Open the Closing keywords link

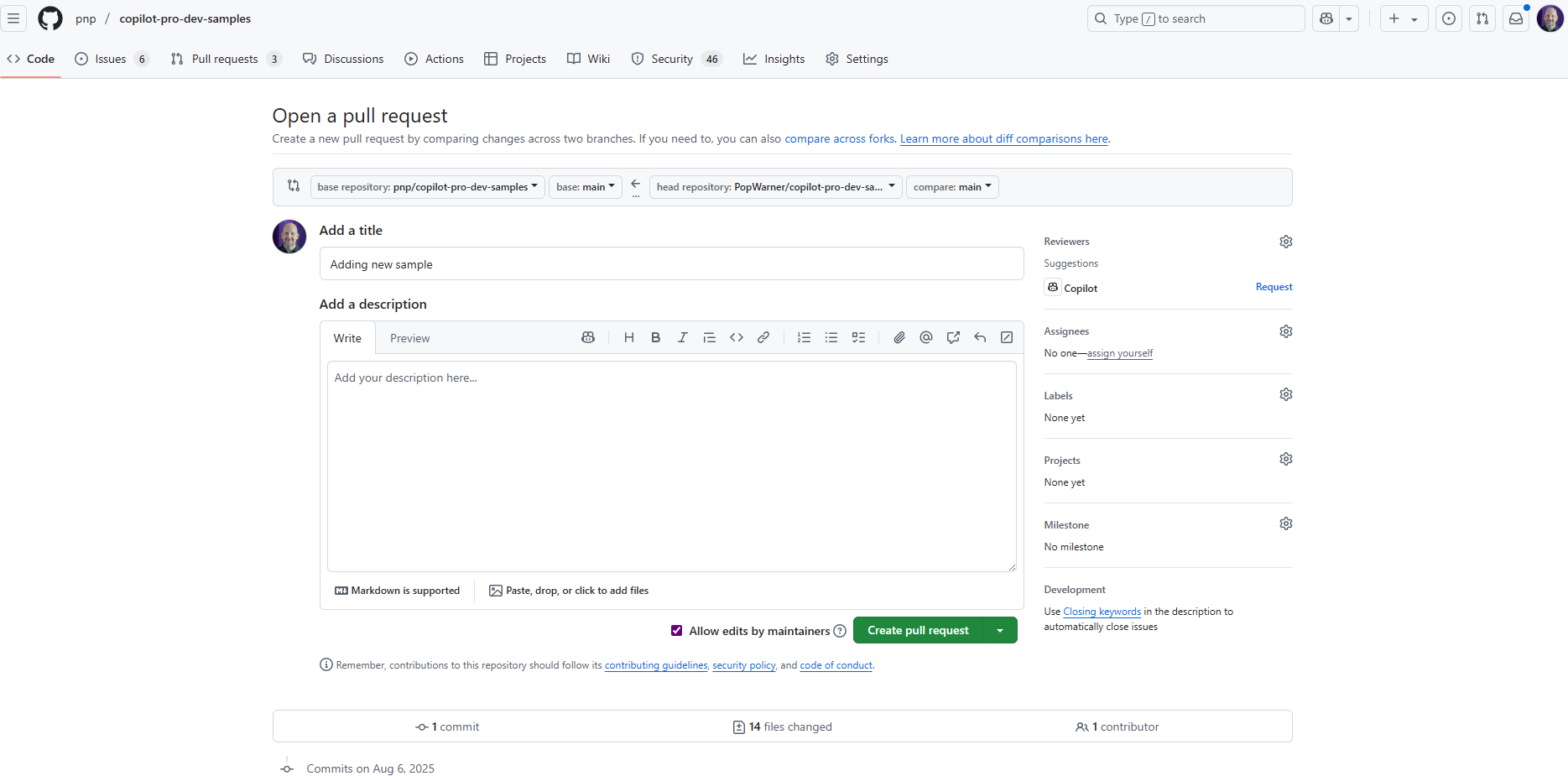pyautogui.click(x=1102, y=612)
